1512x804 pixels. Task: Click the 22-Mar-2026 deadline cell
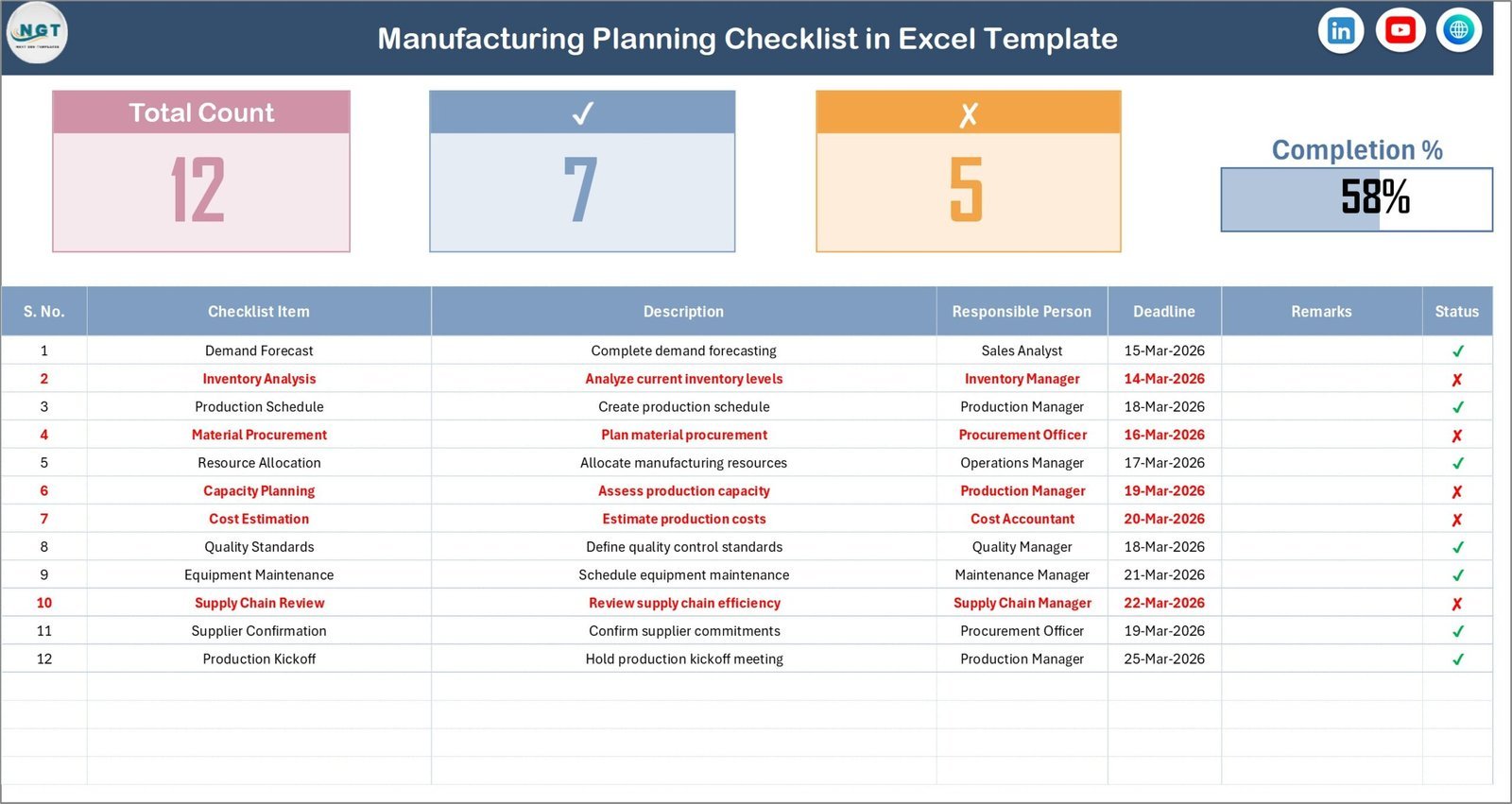click(x=1163, y=603)
